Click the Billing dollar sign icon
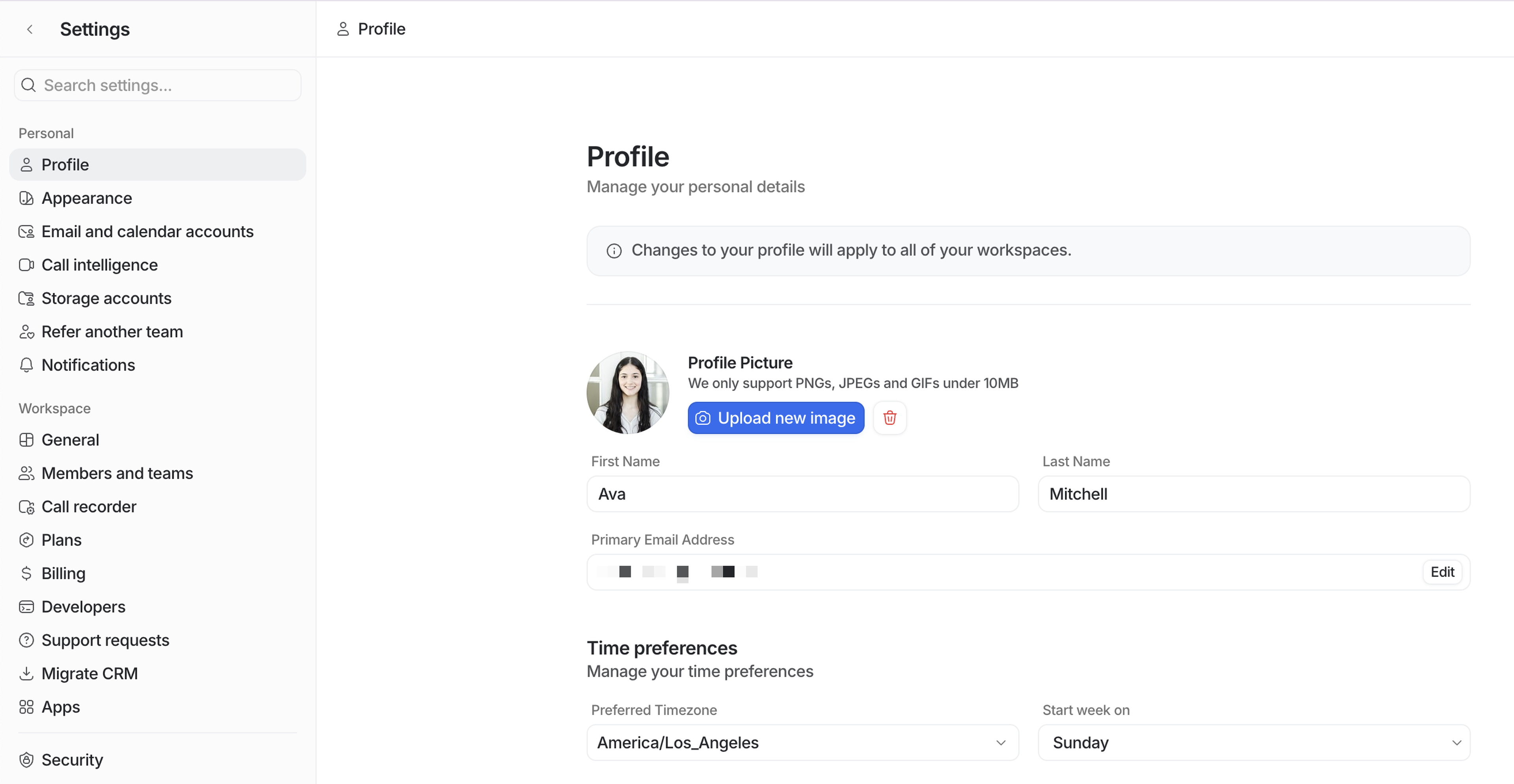Viewport: 1514px width, 784px height. click(26, 573)
